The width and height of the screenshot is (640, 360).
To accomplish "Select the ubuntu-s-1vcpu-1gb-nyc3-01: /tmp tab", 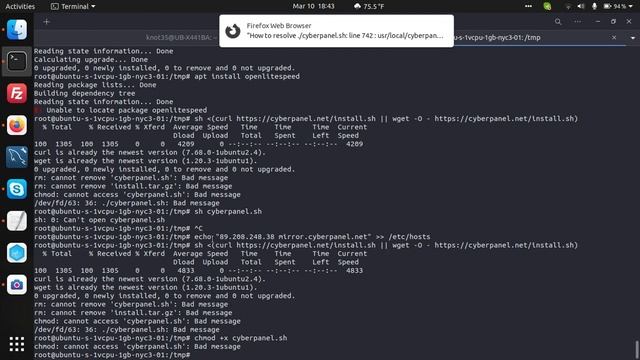I will point(497,38).
